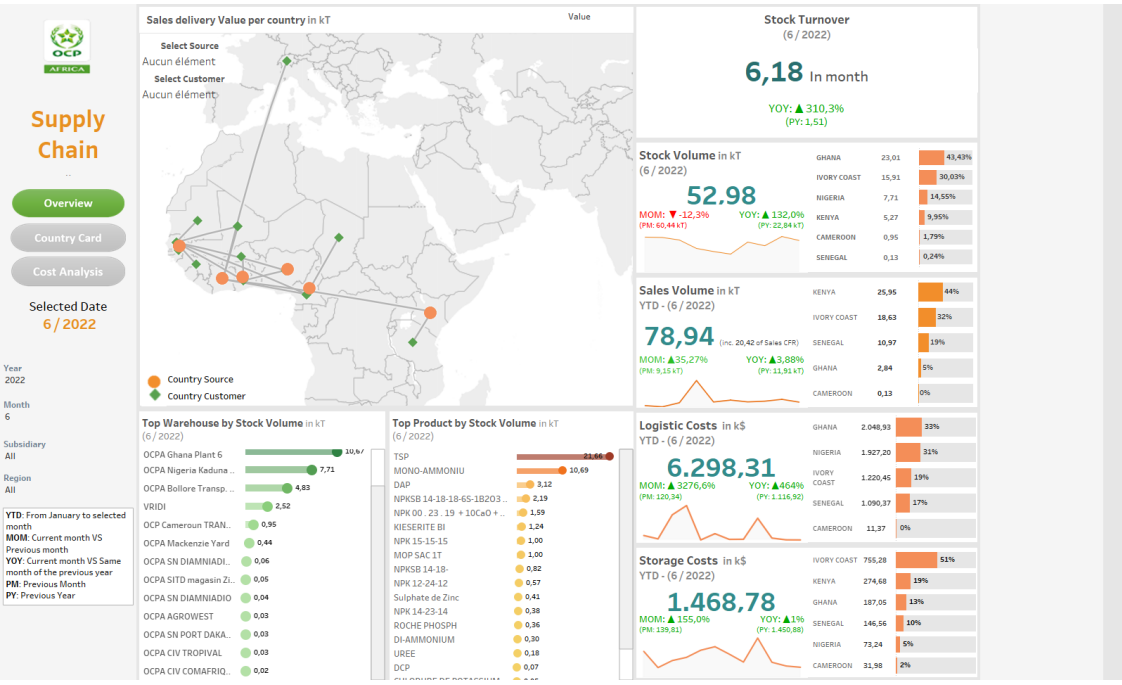Click the Top Warehouse list scrollbar
Screen dimensions: 1122x685
pos(378,564)
